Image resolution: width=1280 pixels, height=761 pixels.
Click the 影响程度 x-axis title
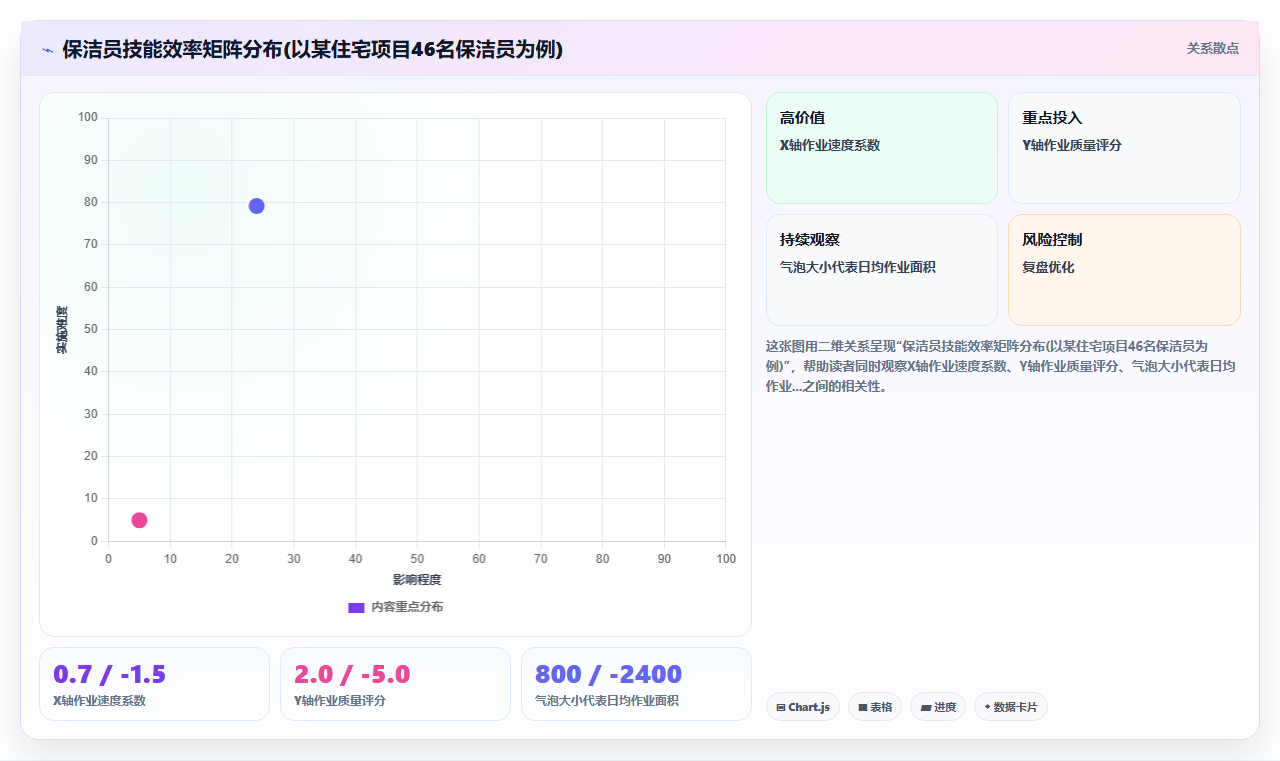417,580
